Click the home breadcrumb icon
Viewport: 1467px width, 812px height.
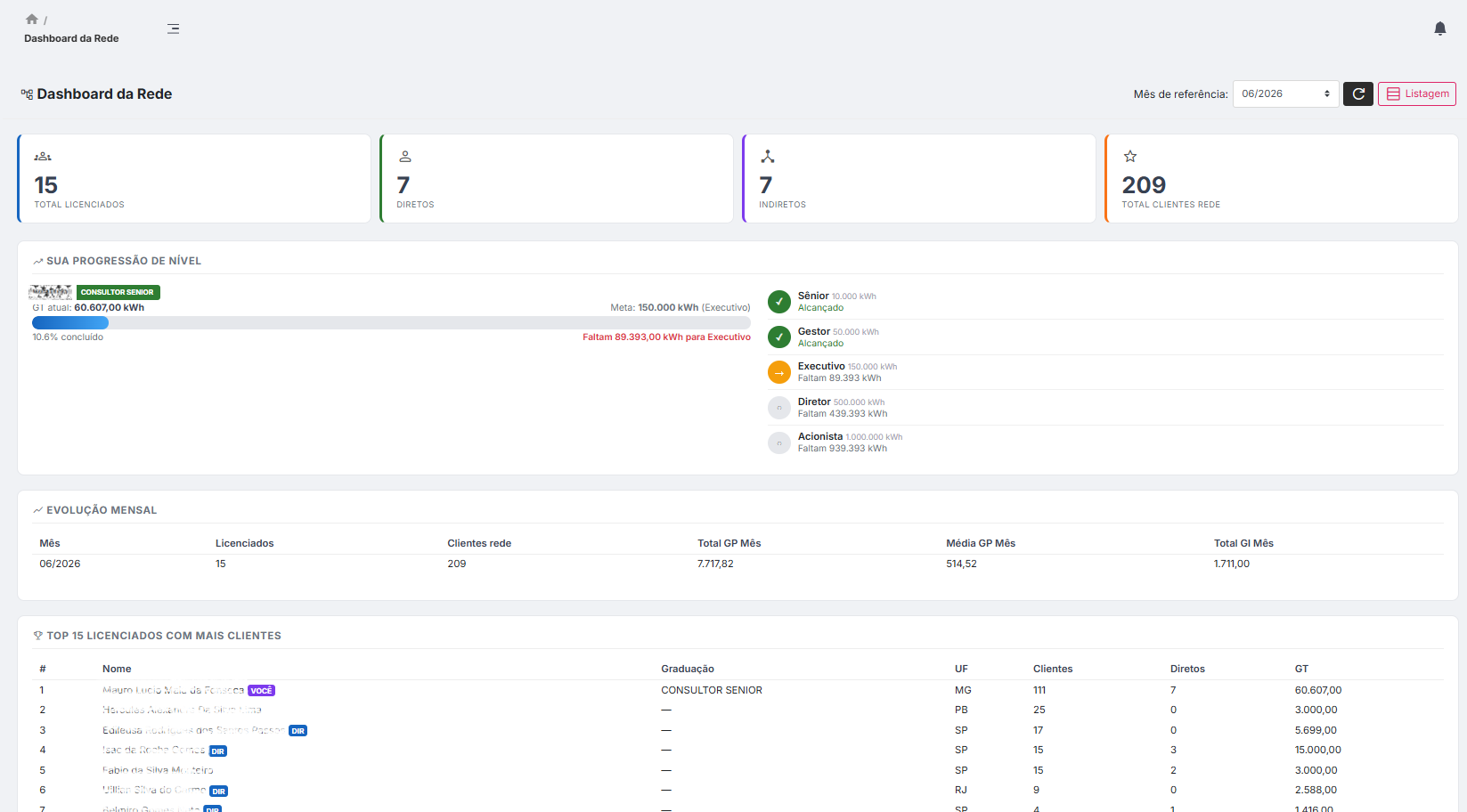pyautogui.click(x=32, y=19)
